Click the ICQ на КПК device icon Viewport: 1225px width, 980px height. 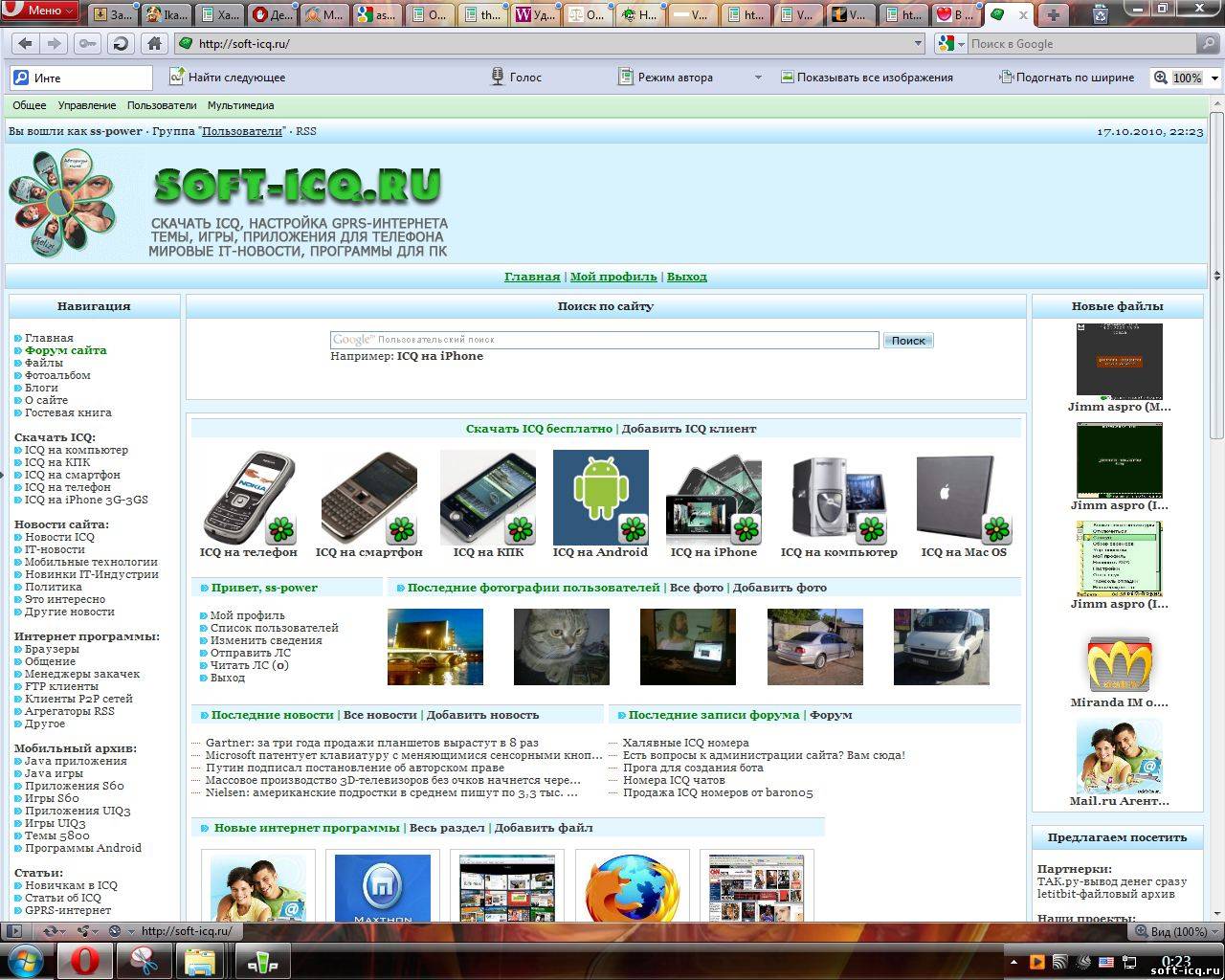(x=488, y=498)
